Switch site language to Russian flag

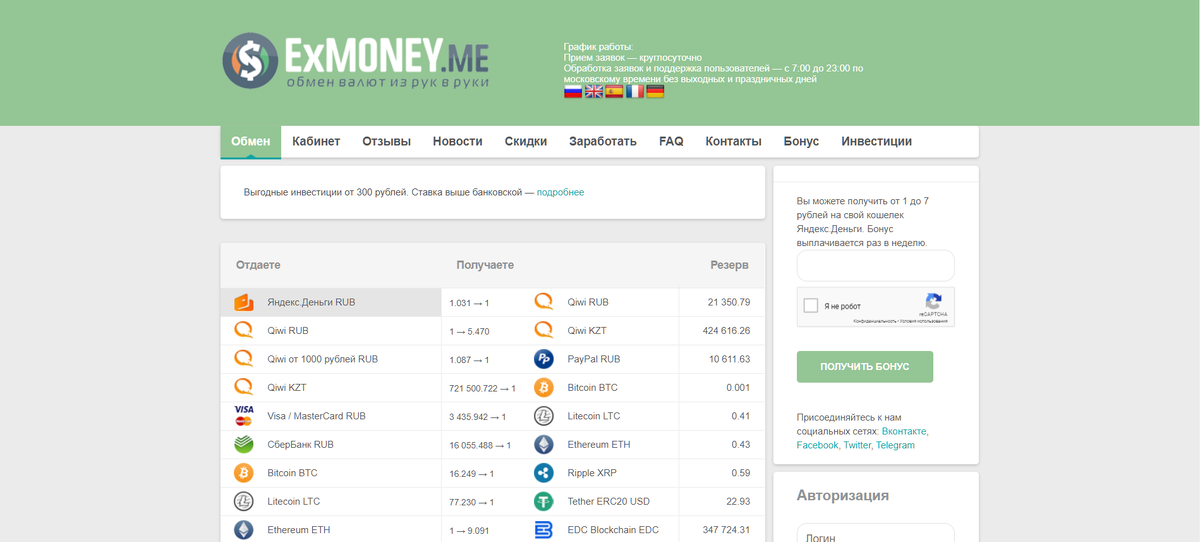point(573,91)
